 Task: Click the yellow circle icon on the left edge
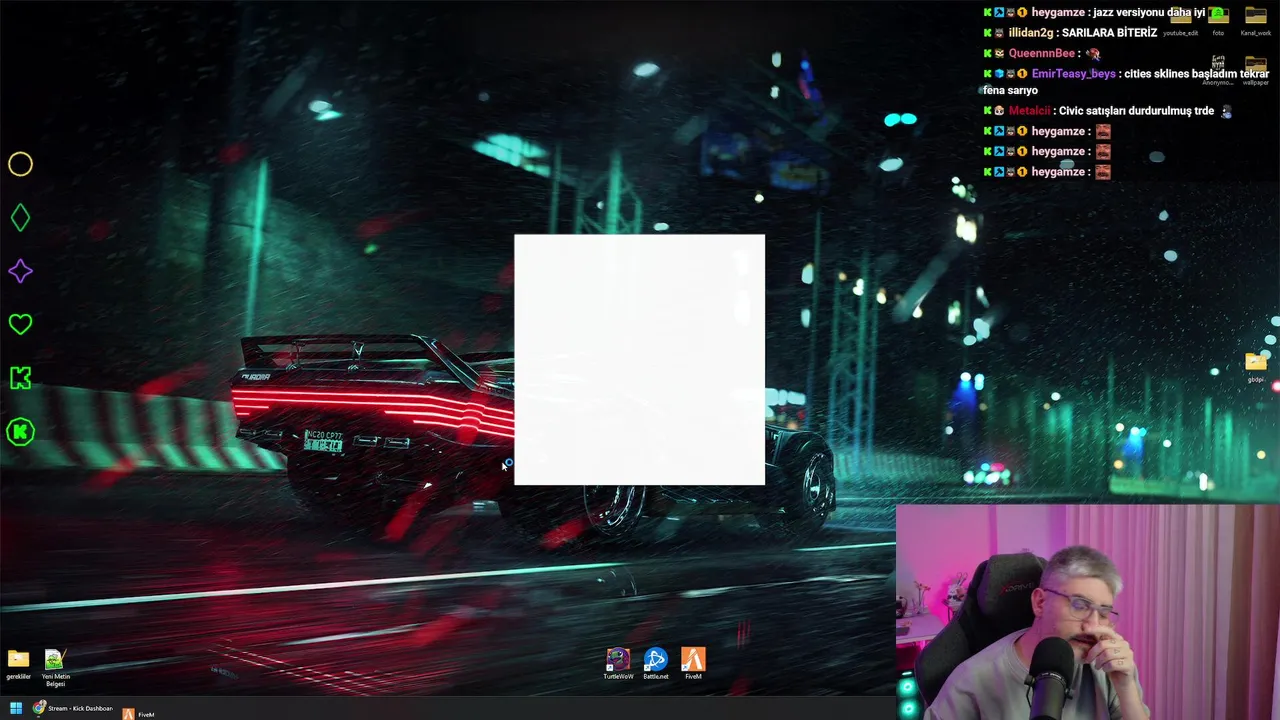click(20, 164)
